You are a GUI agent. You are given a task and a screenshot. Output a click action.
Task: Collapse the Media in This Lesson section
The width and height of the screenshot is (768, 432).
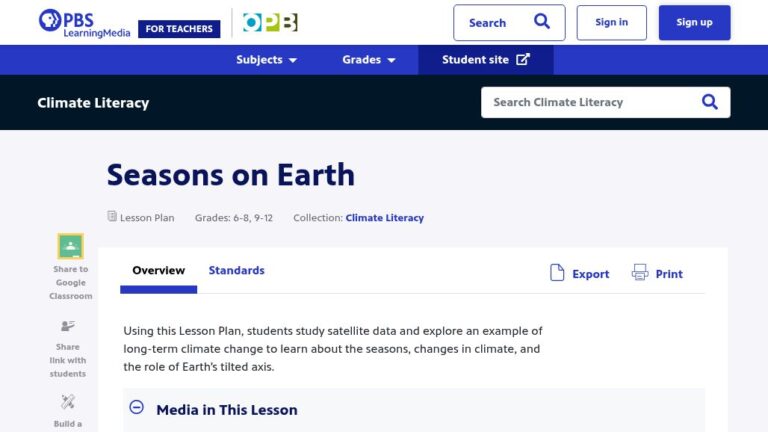point(137,407)
